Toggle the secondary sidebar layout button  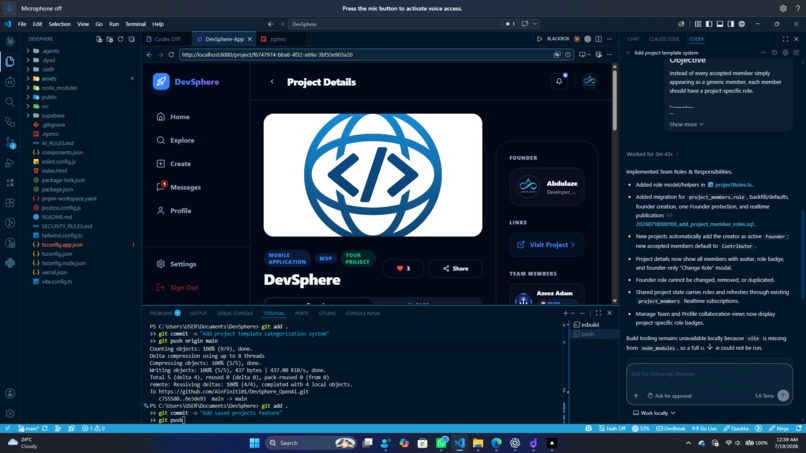point(730,24)
